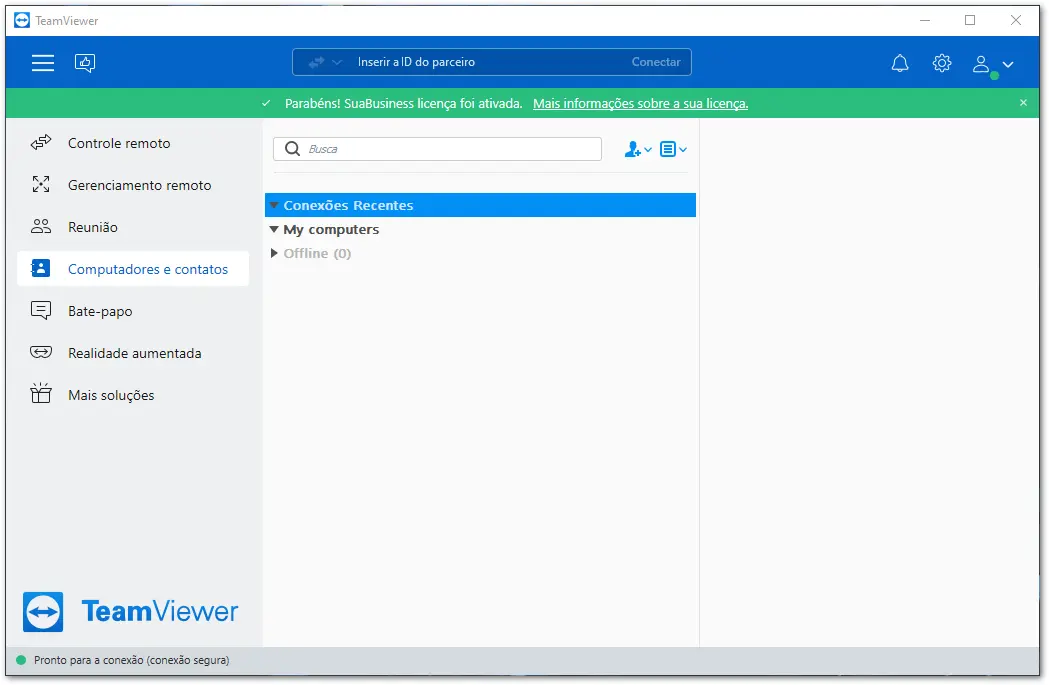Screen dimensions: 1049x685
Task: Expand the account menu chevron
Action: (x=1008, y=64)
